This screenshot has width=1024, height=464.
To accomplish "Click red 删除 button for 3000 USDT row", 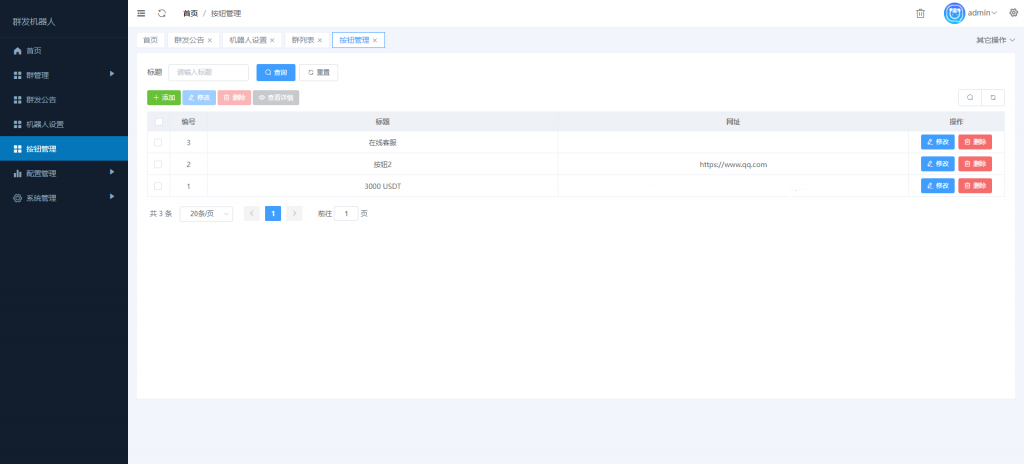I will [975, 186].
